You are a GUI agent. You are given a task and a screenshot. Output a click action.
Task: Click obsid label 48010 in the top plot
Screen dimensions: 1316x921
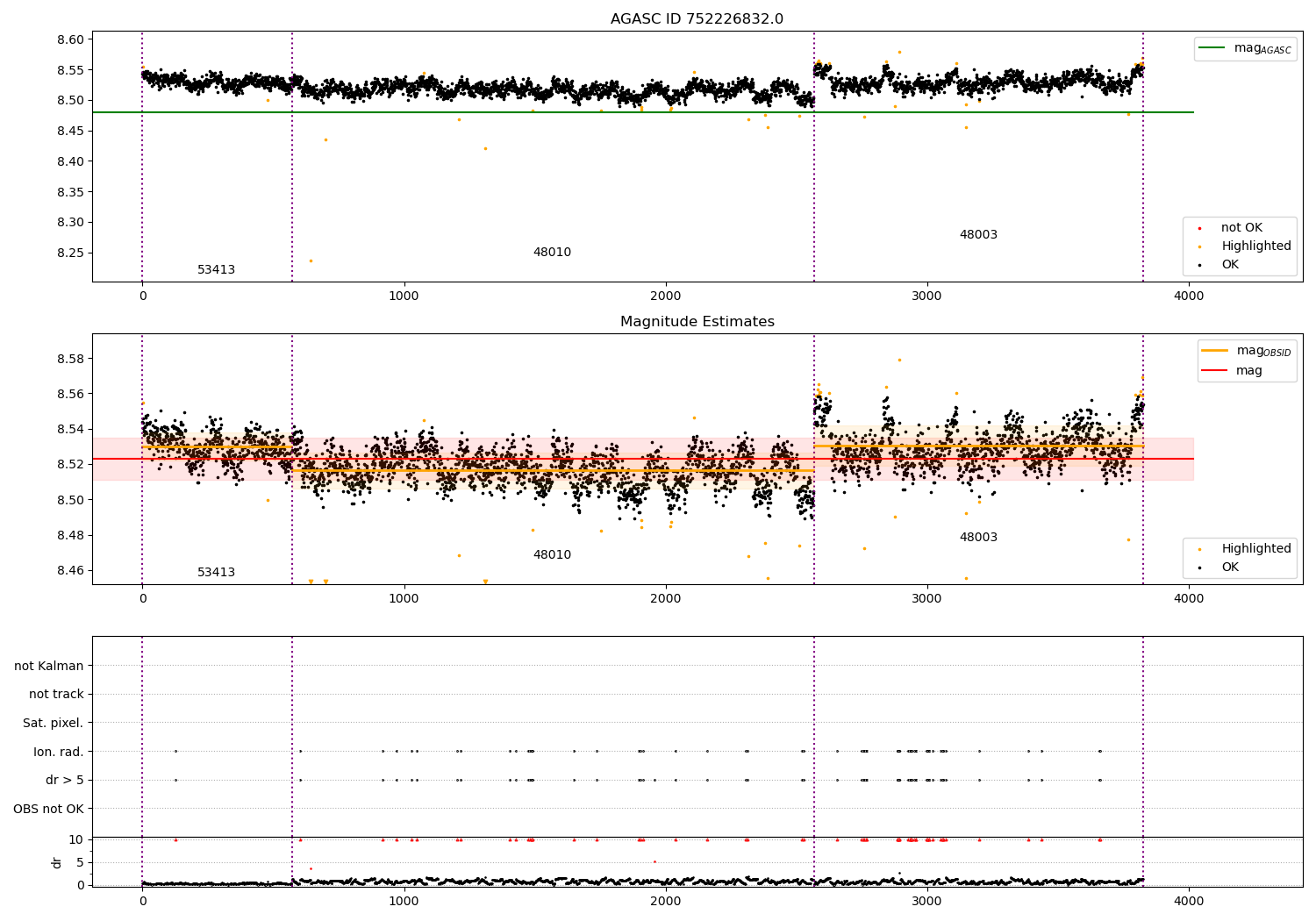552,253
